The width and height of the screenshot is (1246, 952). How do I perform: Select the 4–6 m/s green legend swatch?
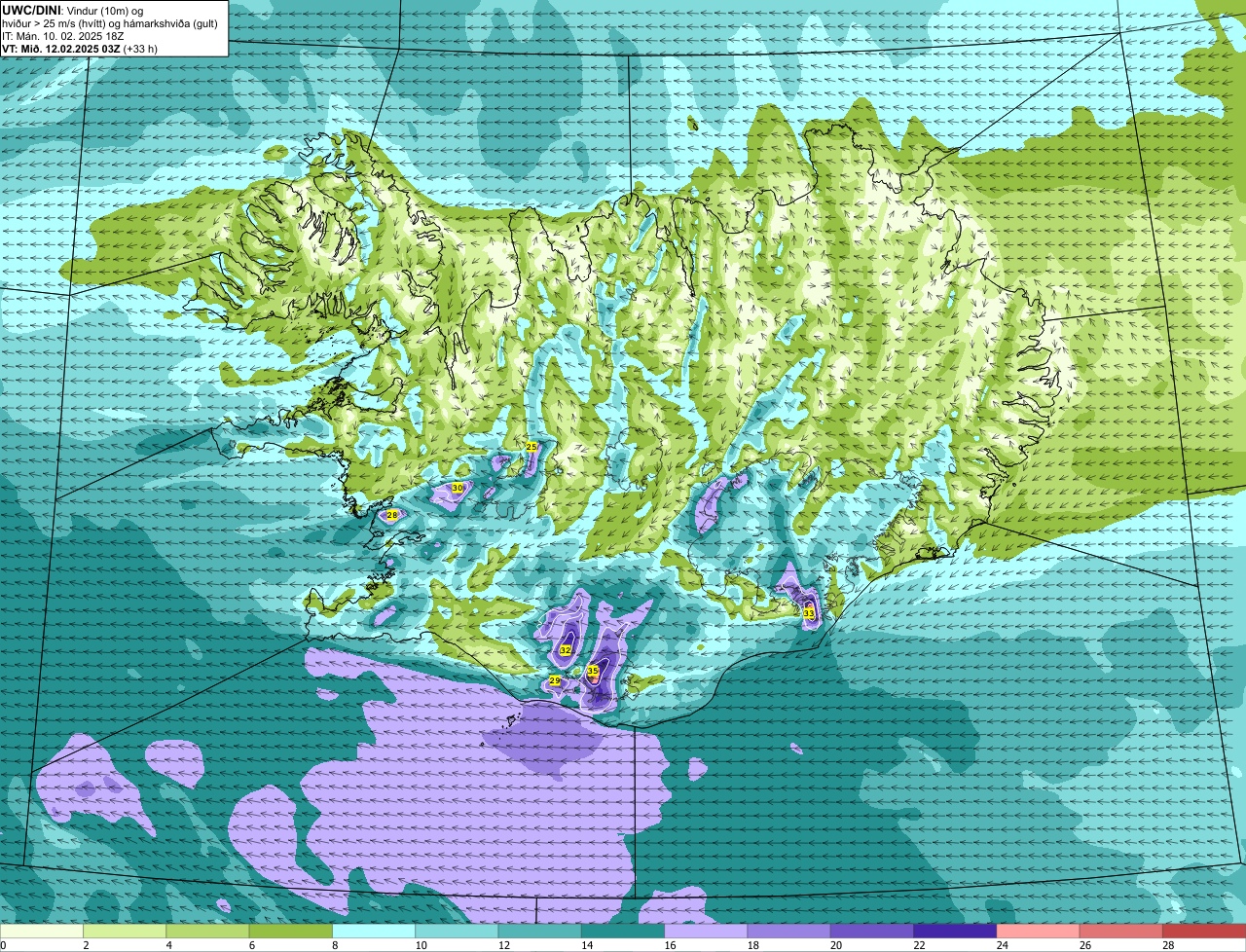tap(207, 931)
